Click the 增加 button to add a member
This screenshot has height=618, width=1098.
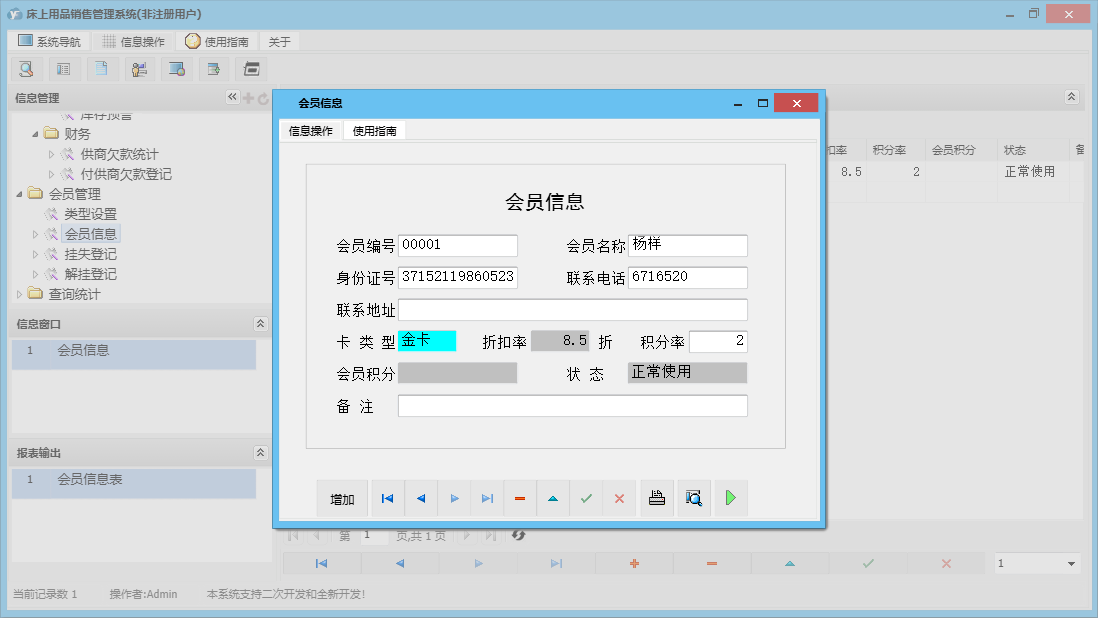[341, 497]
